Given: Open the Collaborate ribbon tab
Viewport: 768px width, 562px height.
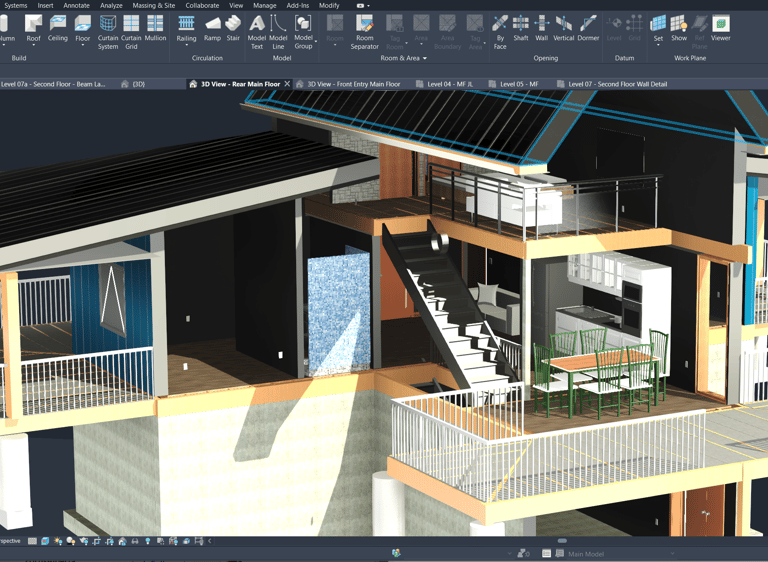Looking at the screenshot, I should (x=202, y=5).
